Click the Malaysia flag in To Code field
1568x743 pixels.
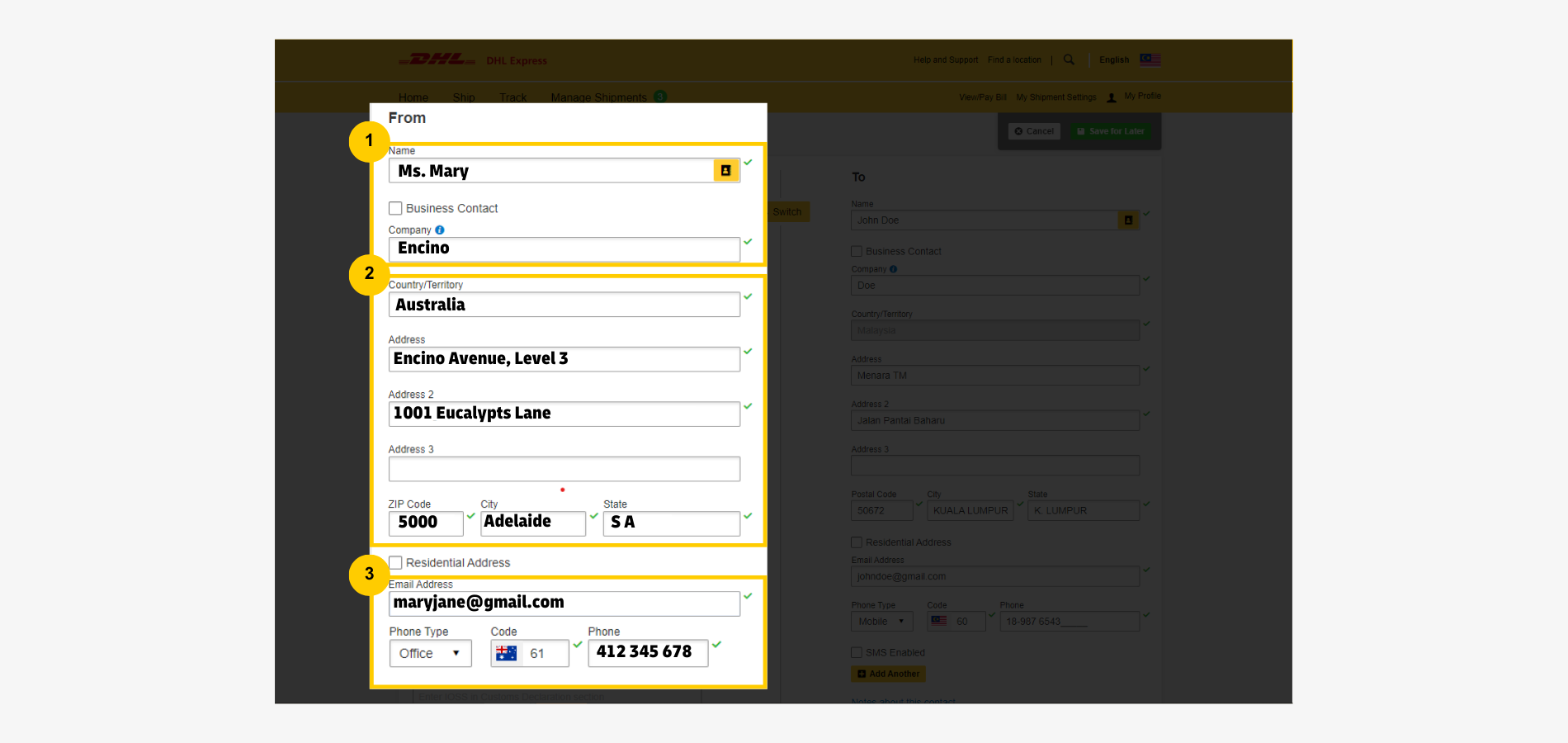coord(939,621)
